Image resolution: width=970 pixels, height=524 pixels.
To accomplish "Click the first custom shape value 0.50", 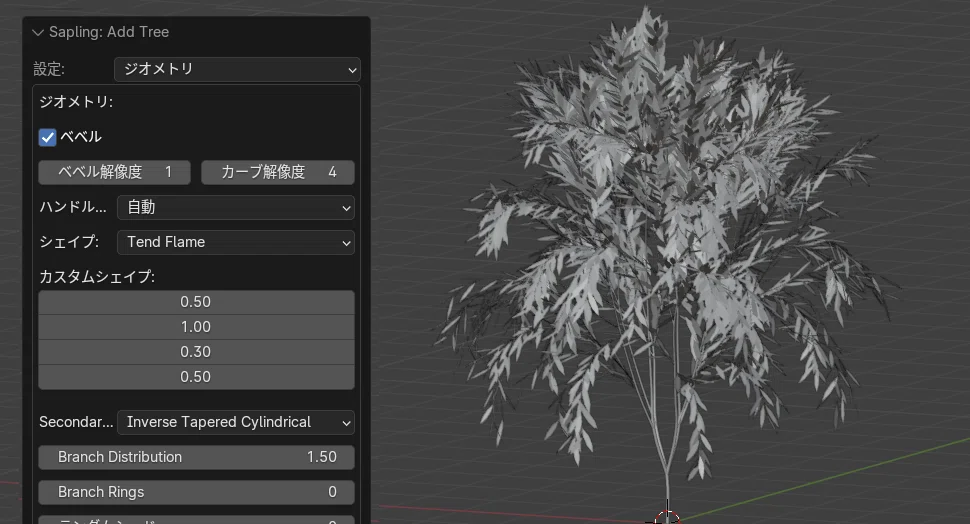I will coord(196,302).
